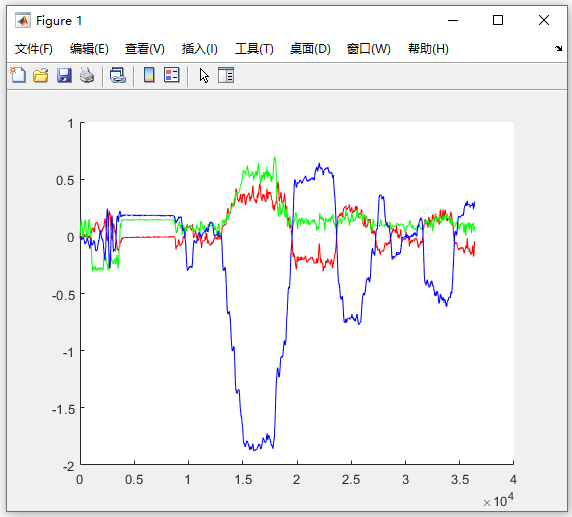Open the 编辑(E) menu
Image resolution: width=572 pixels, height=517 pixels.
click(89, 49)
